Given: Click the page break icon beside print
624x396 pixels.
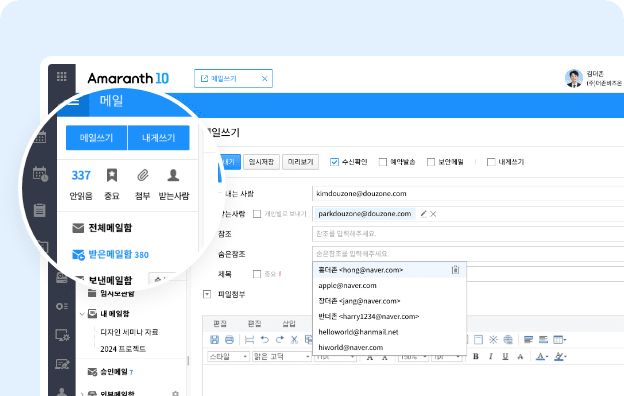Looking at the screenshot, I should pyautogui.click(x=249, y=339).
